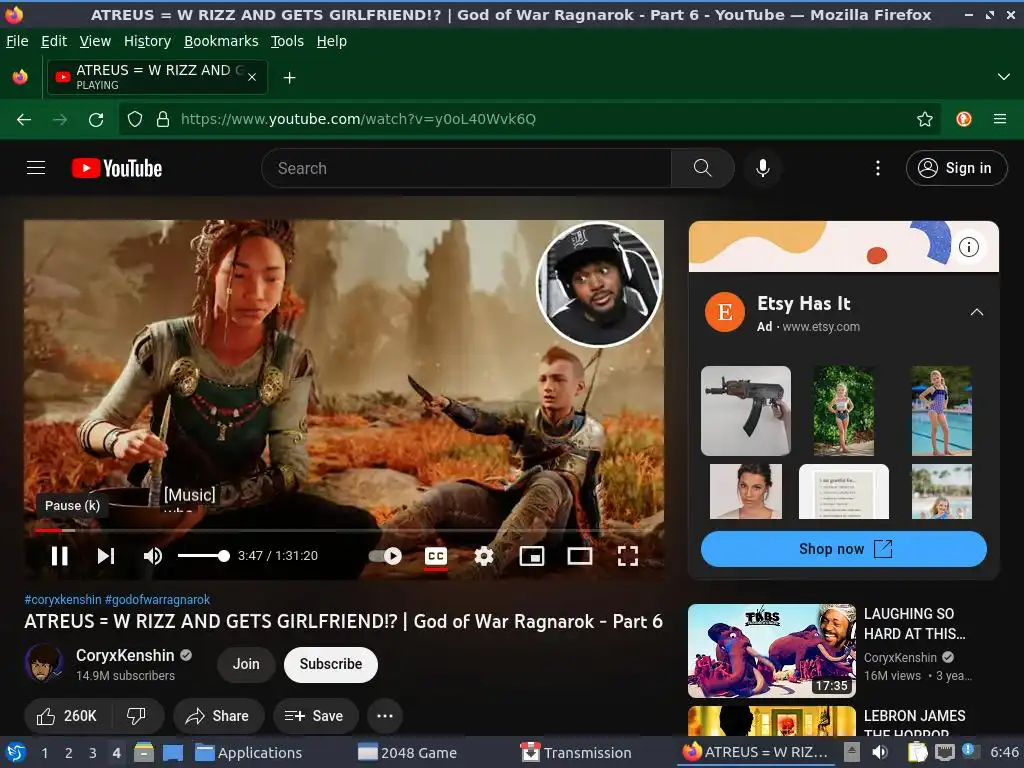
Task: Show site security padlock info
Action: tap(163, 120)
